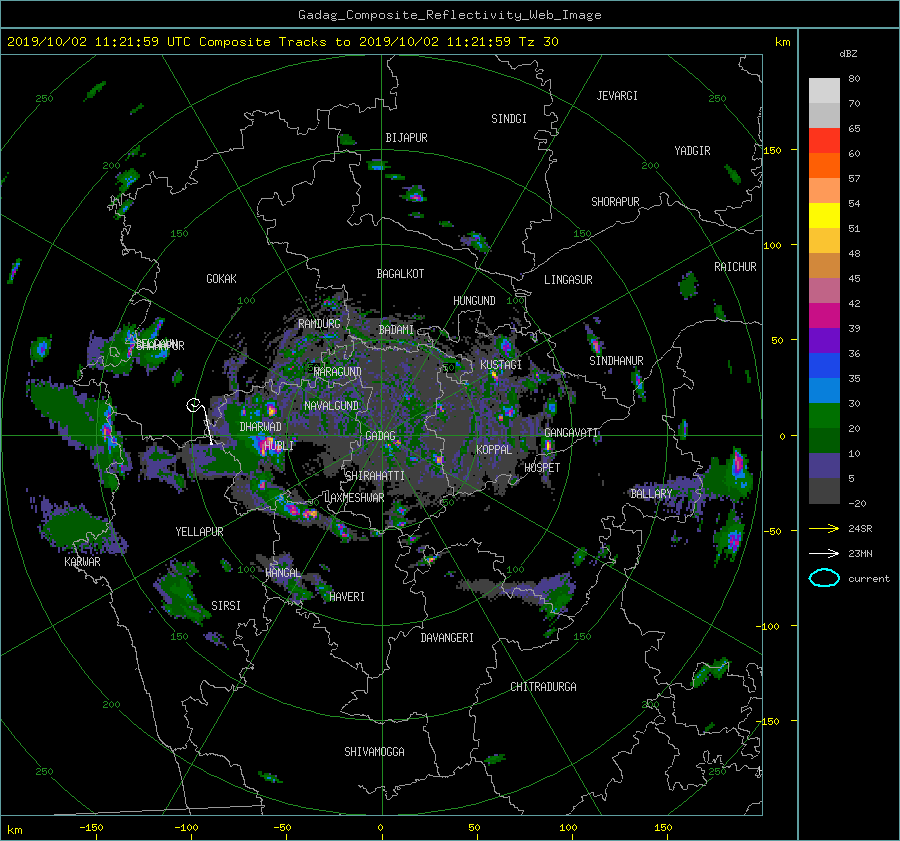Click the HAVERI city label
This screenshot has height=841, width=900.
pyautogui.click(x=347, y=597)
